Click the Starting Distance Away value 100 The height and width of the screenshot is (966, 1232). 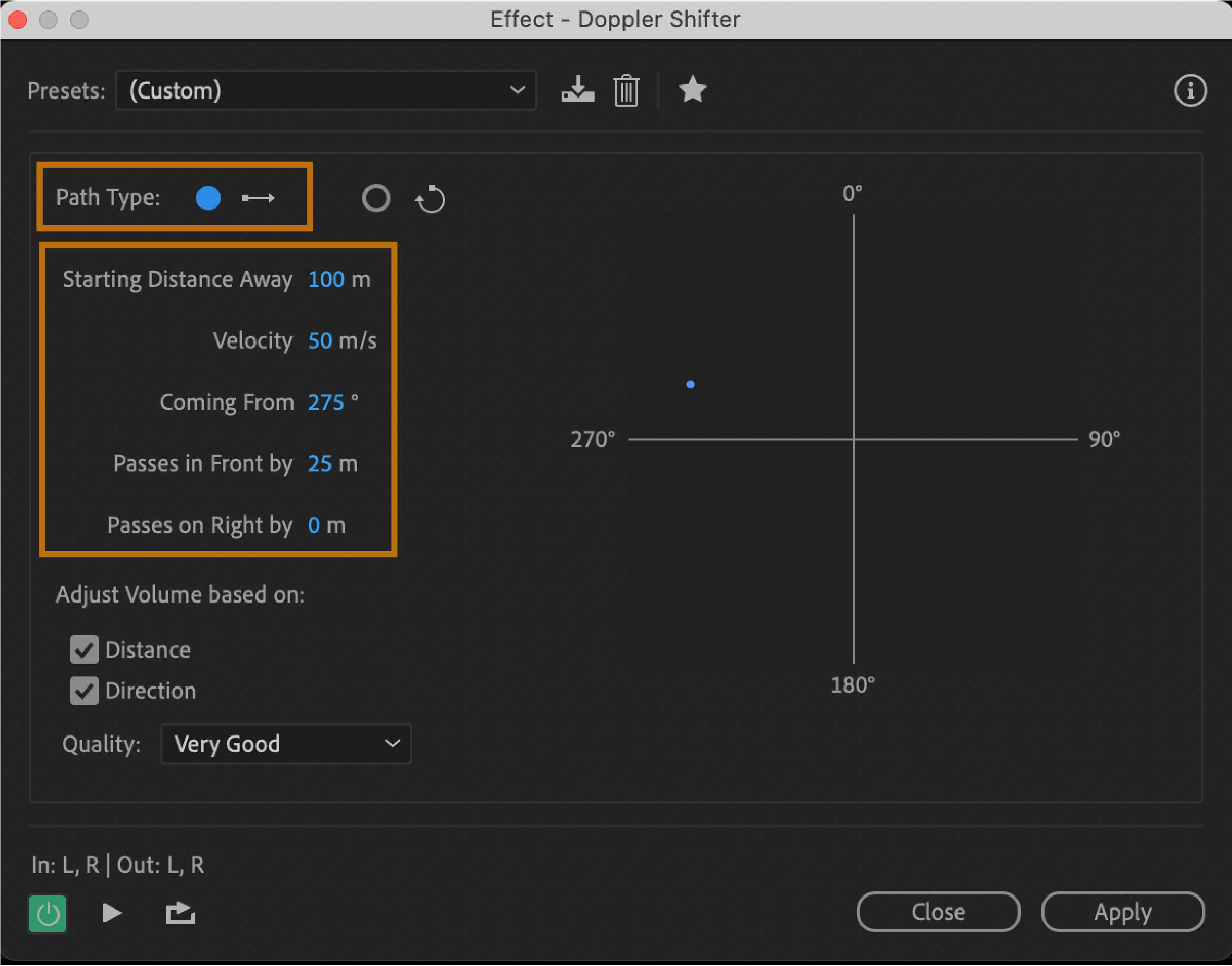pos(326,279)
